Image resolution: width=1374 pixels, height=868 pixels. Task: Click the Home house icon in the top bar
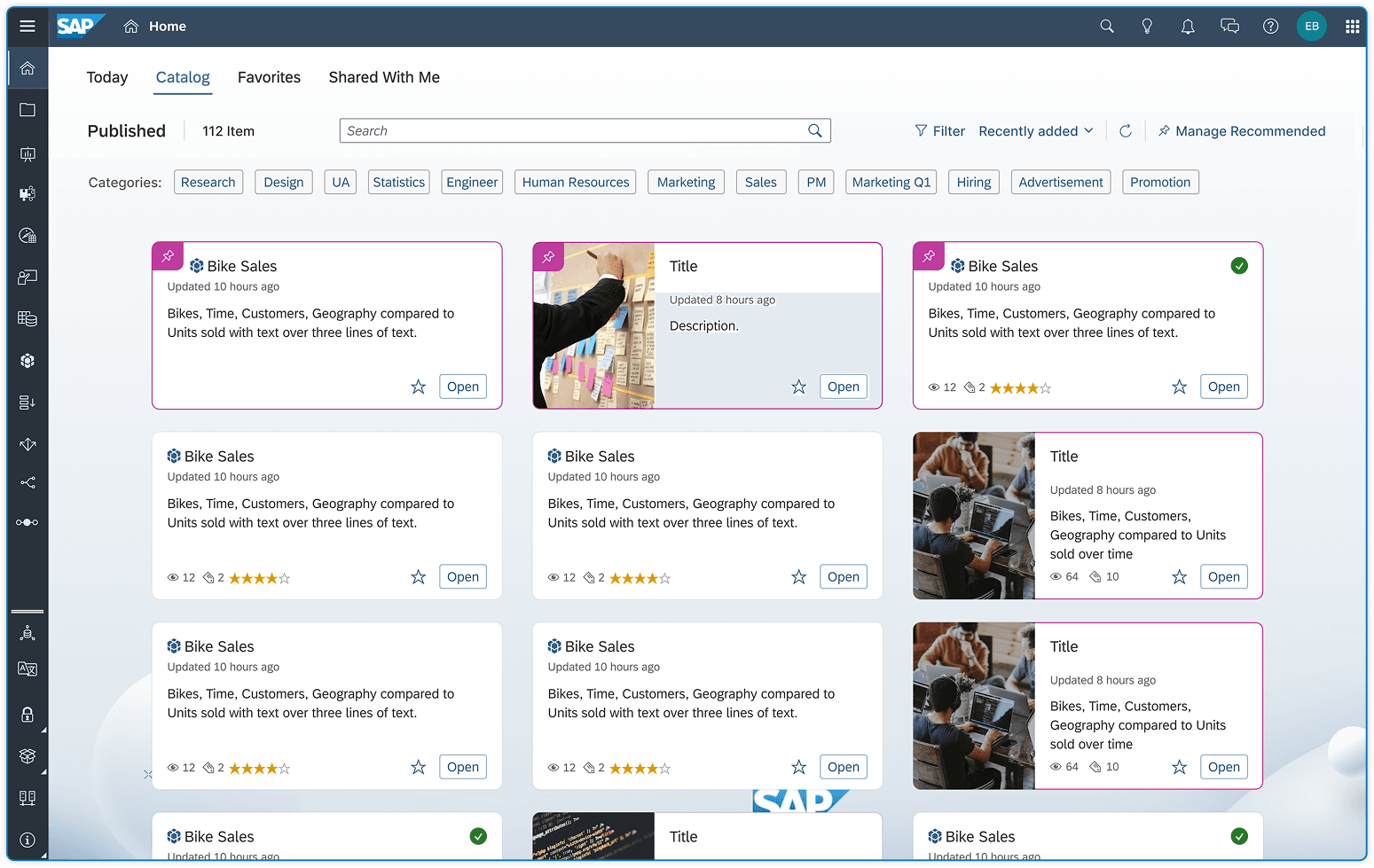pos(131,27)
